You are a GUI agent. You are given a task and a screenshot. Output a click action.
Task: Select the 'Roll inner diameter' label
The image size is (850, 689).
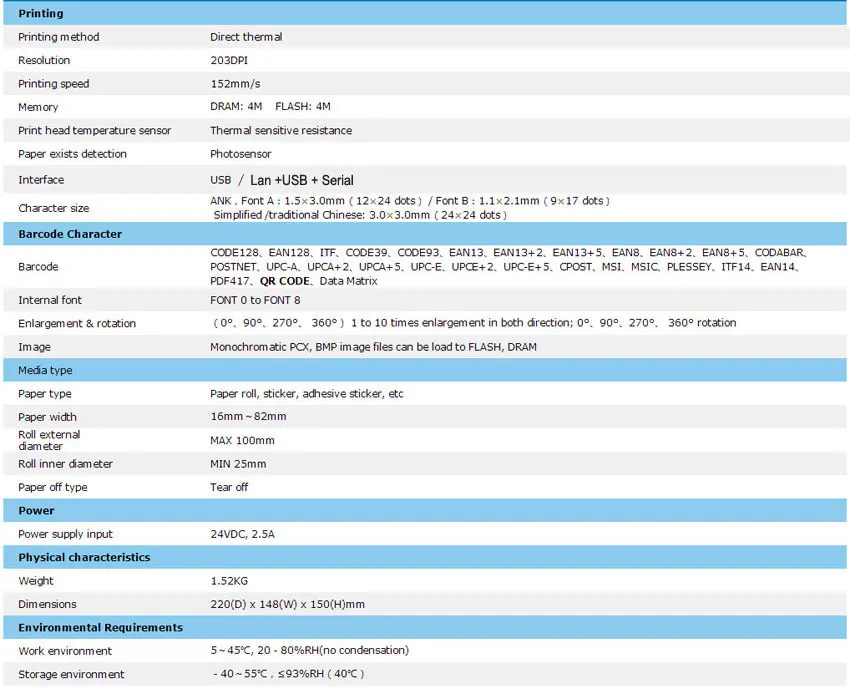(x=65, y=464)
